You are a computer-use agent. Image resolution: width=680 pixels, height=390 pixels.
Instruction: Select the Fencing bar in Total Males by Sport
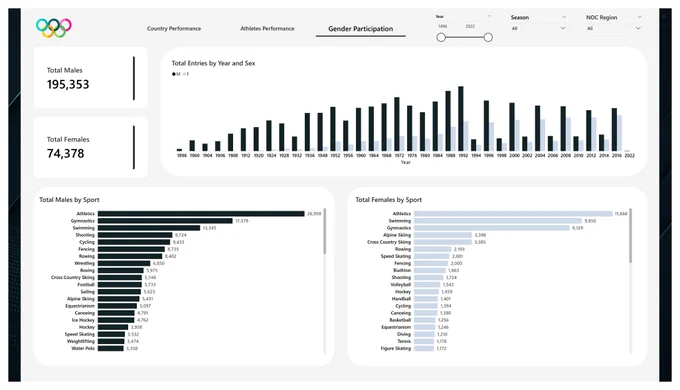[131, 249]
